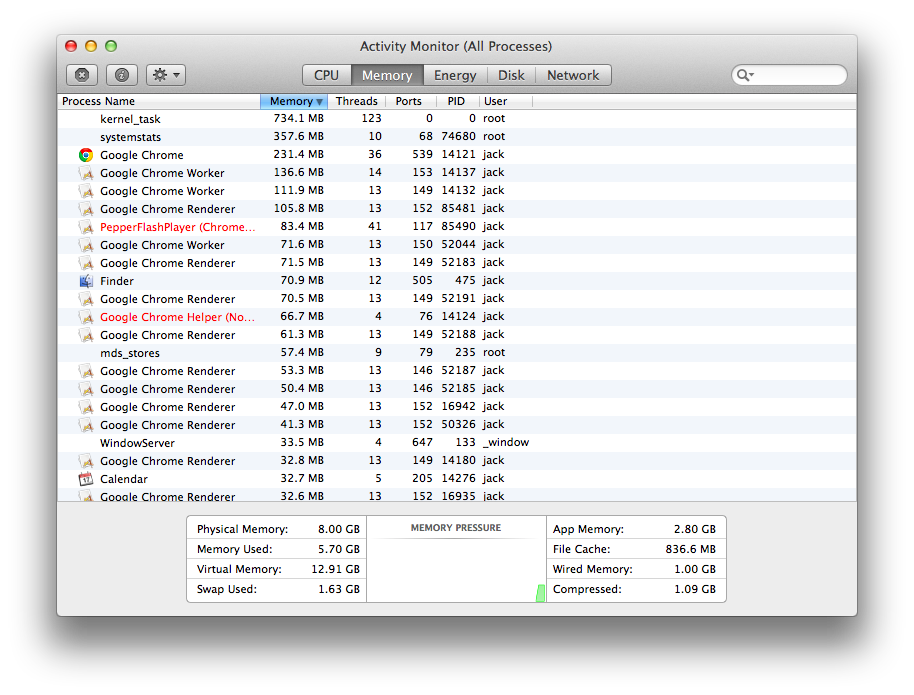Click the Physical Memory 8.00 GB value
This screenshot has width=914, height=695.
[339, 529]
